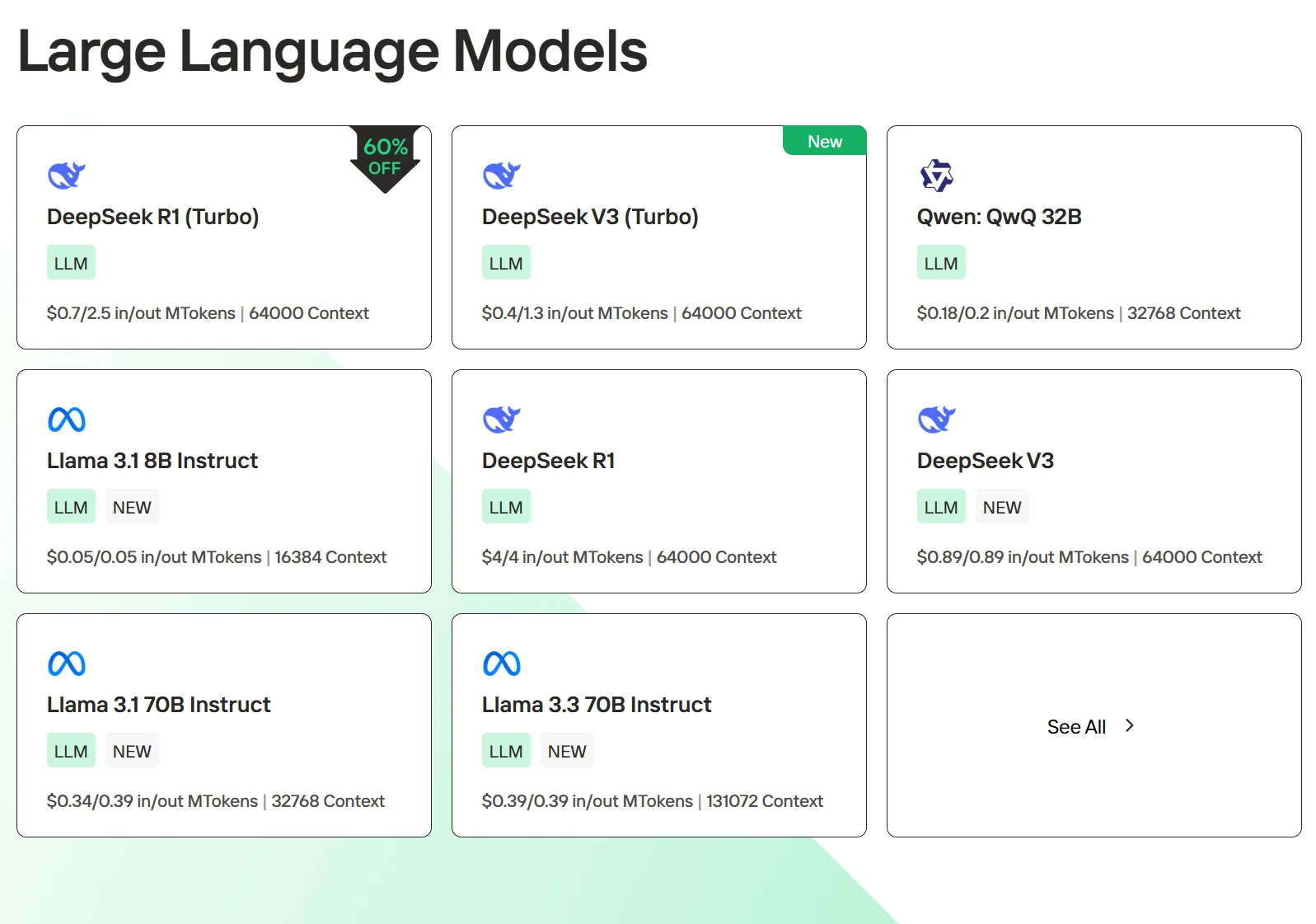Click the whale icon on DeepSeek V3 (Turbo) card
Screen dimensions: 1316x924
502,175
